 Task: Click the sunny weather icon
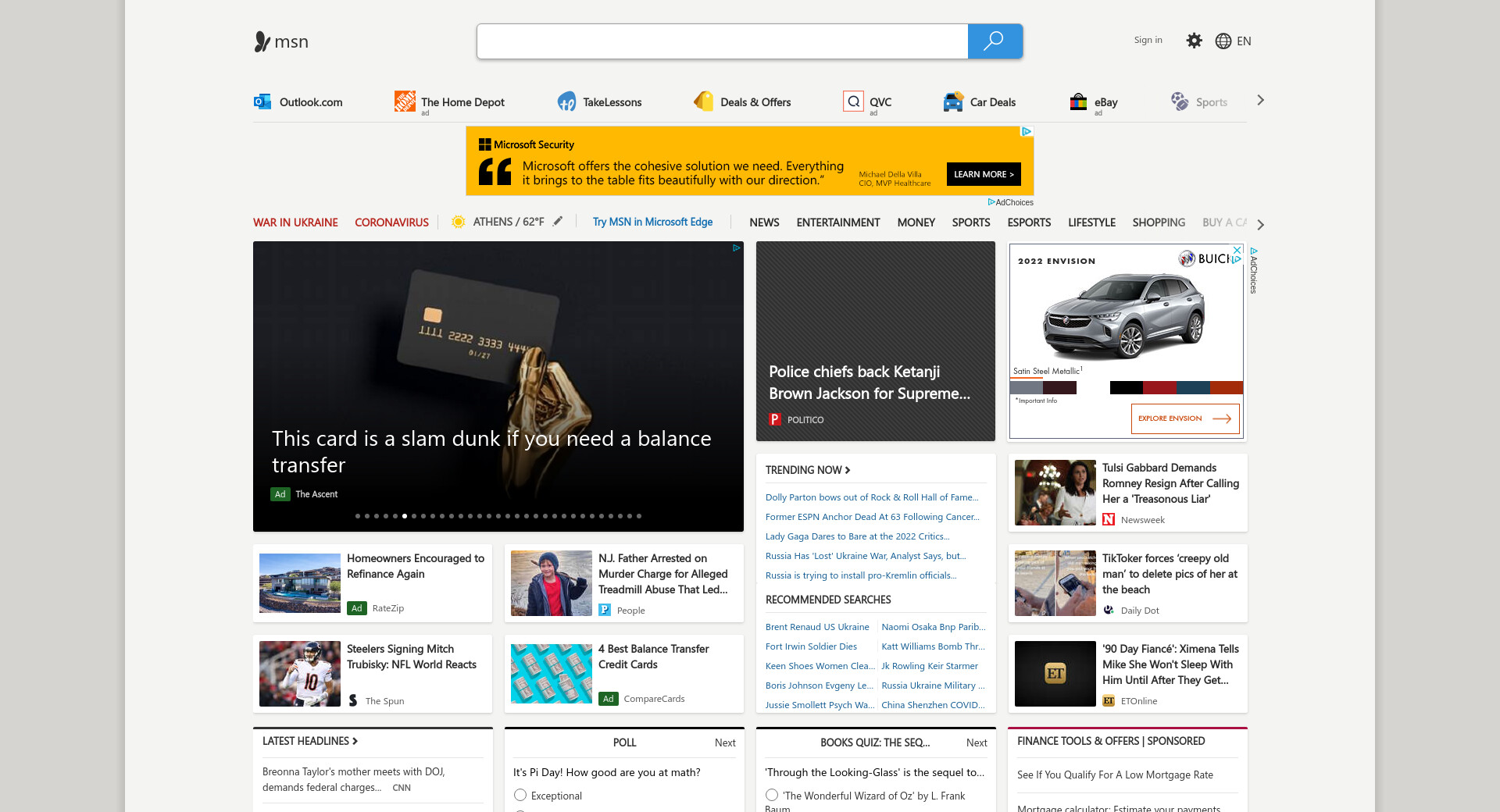459,222
